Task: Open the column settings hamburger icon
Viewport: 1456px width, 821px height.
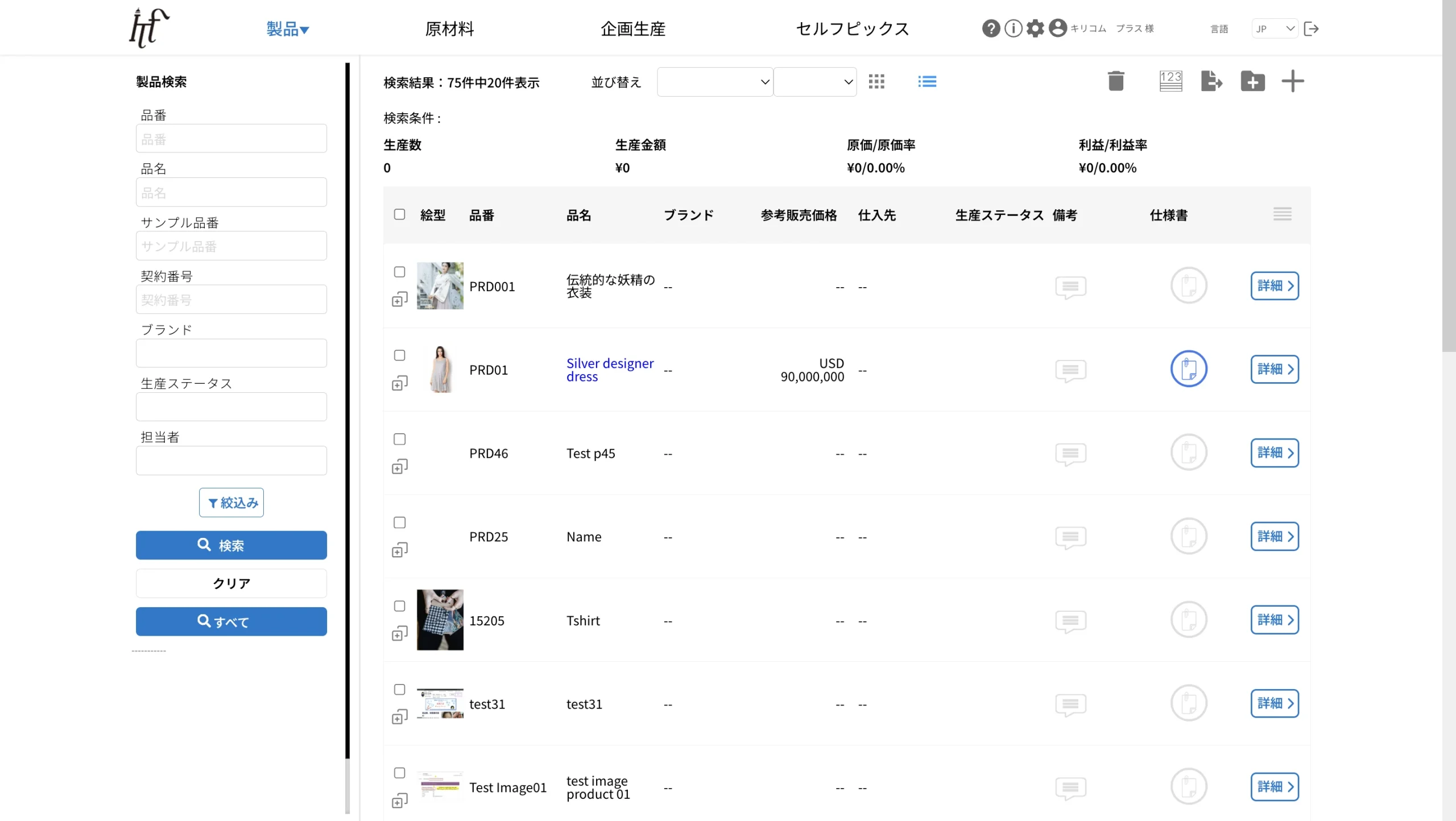Action: point(1282,214)
